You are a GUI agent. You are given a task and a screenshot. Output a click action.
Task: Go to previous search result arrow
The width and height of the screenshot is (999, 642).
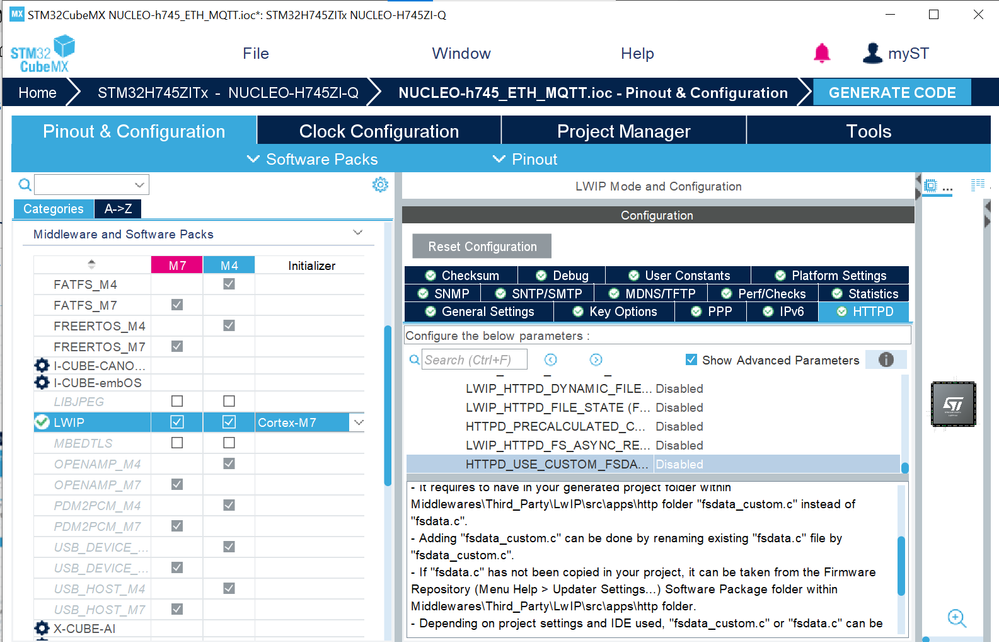tap(550, 360)
